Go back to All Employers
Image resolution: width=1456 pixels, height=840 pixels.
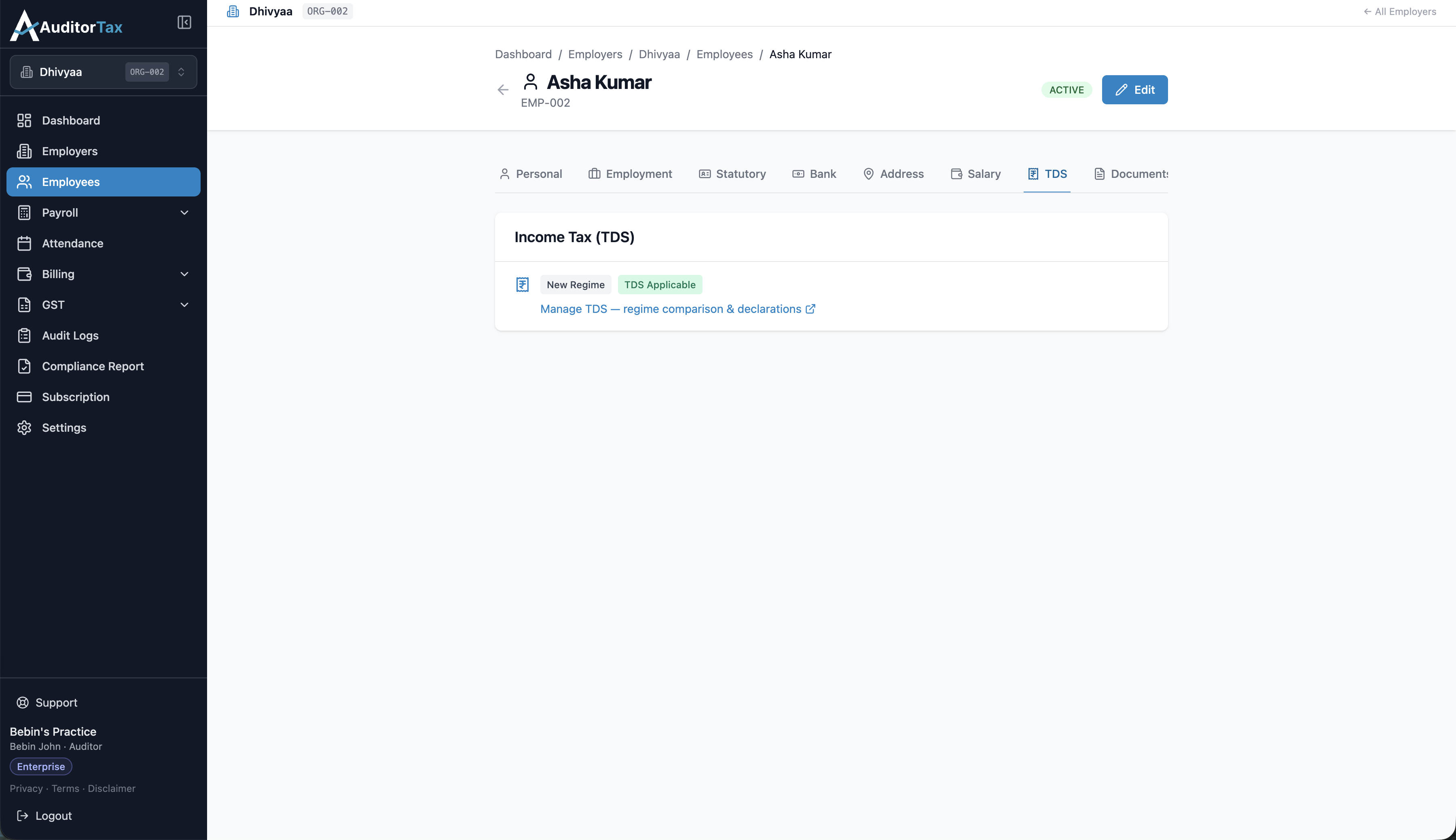1400,12
